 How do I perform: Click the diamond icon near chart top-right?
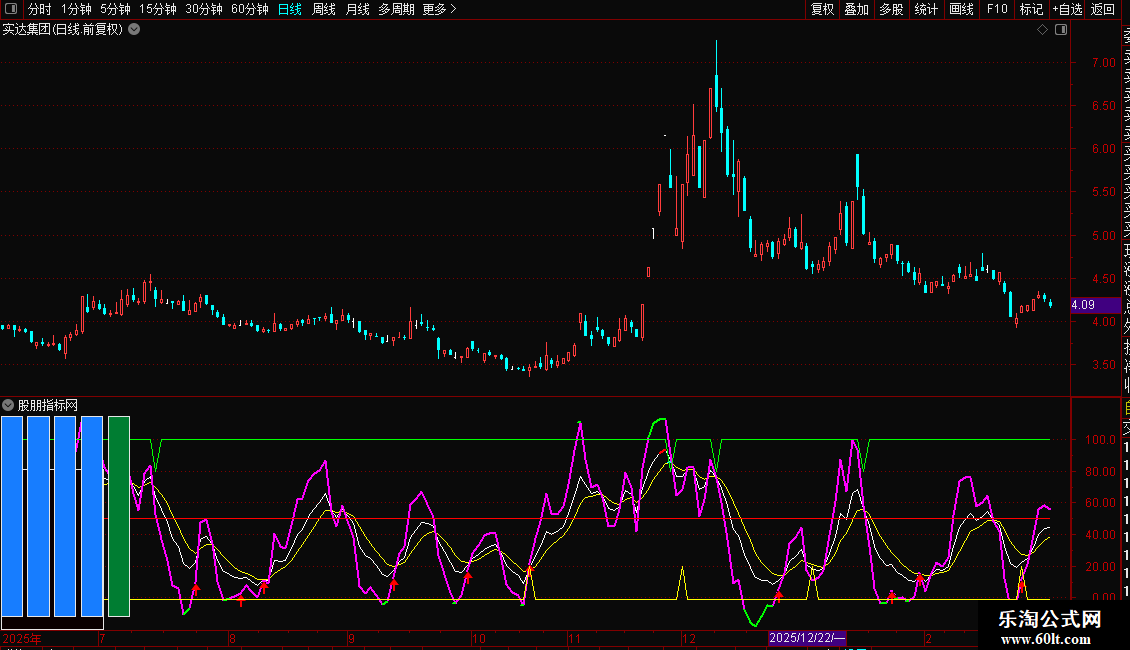pos(1042,30)
